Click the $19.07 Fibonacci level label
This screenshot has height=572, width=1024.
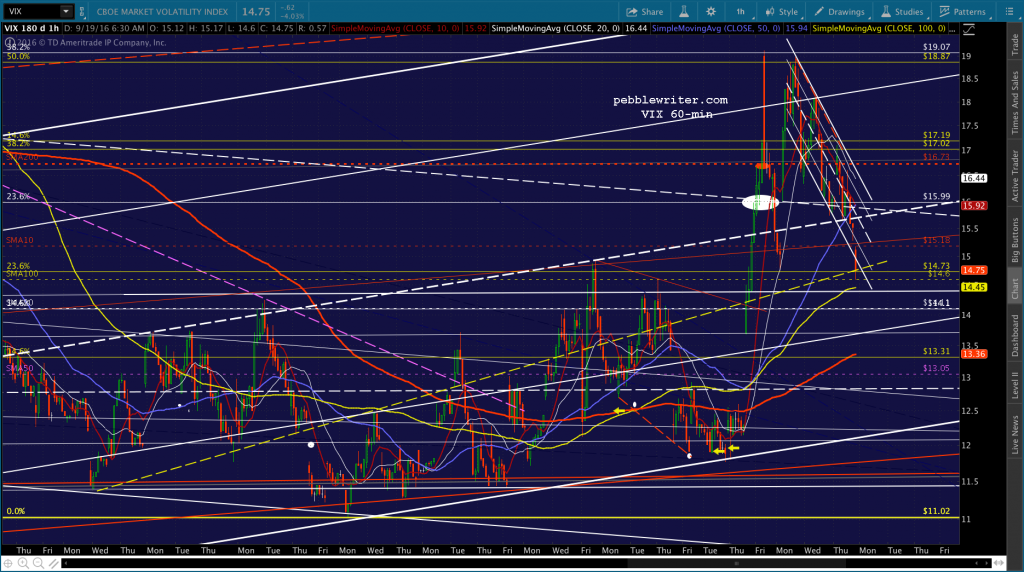pyautogui.click(x=936, y=47)
